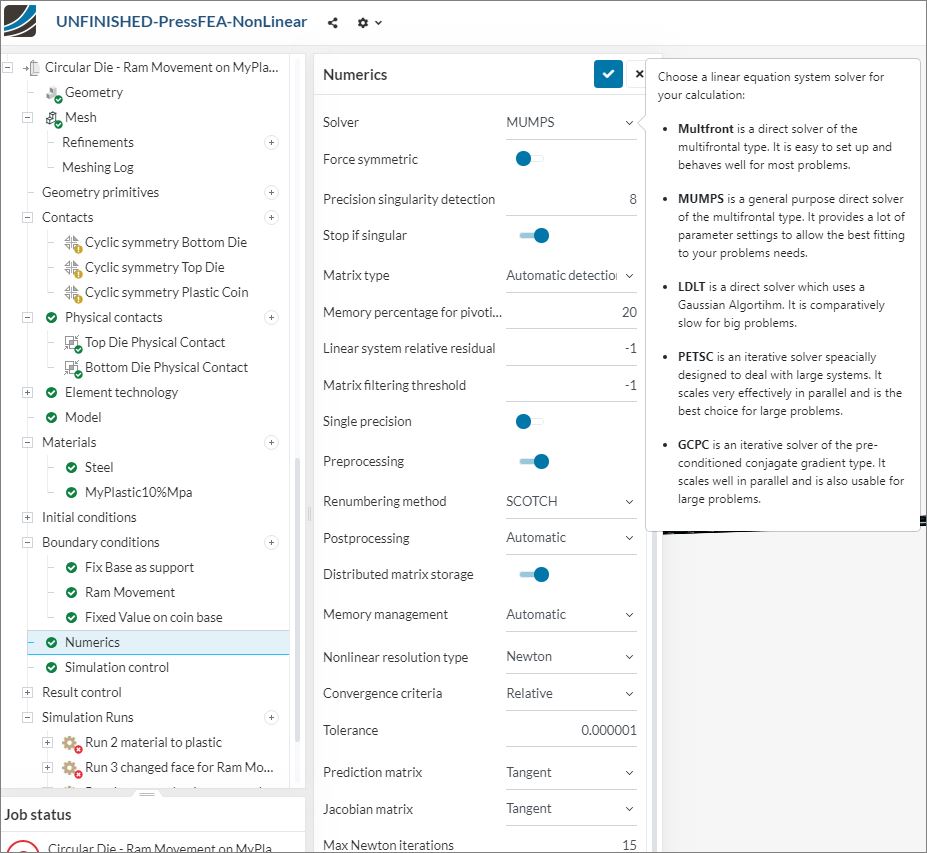Turn off the Stop if singular toggle
927x853 pixels.
(x=535, y=236)
